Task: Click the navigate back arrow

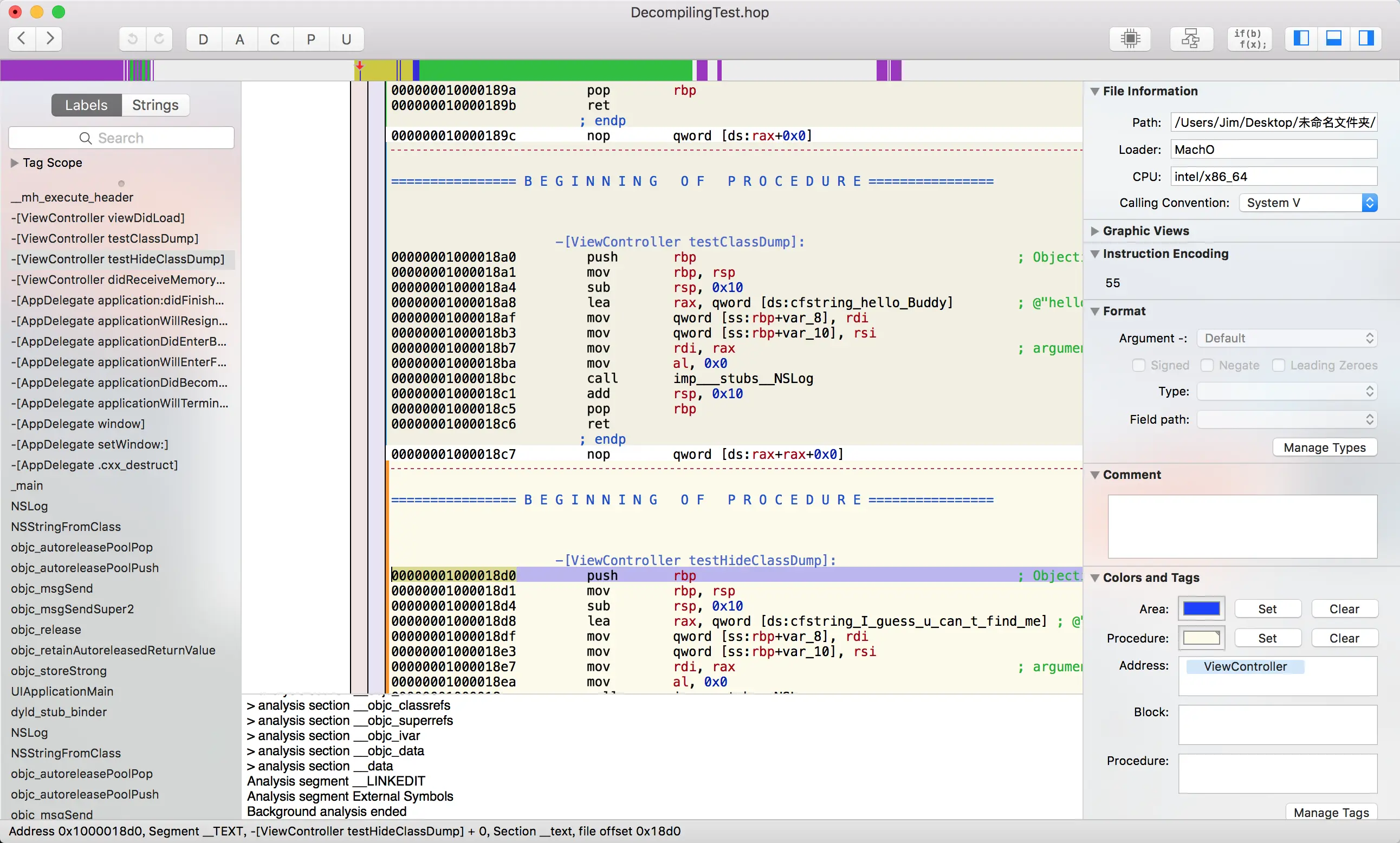Action: point(22,38)
